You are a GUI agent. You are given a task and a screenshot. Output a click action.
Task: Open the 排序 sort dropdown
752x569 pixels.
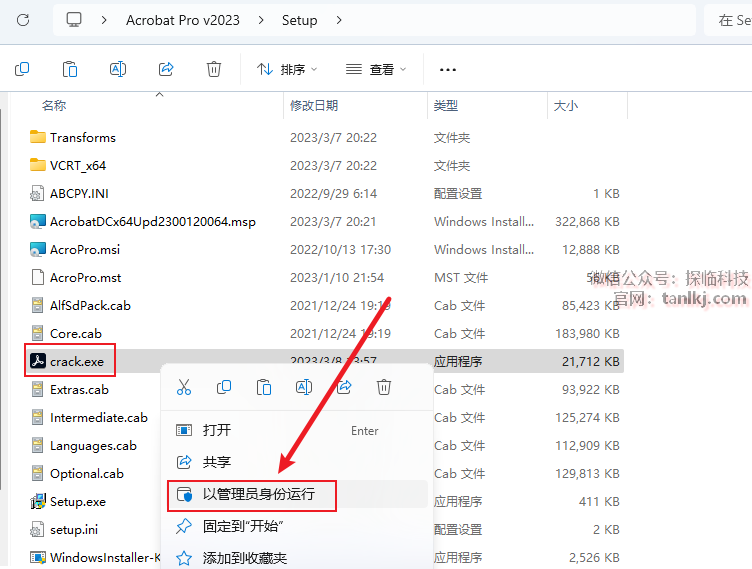coord(287,70)
